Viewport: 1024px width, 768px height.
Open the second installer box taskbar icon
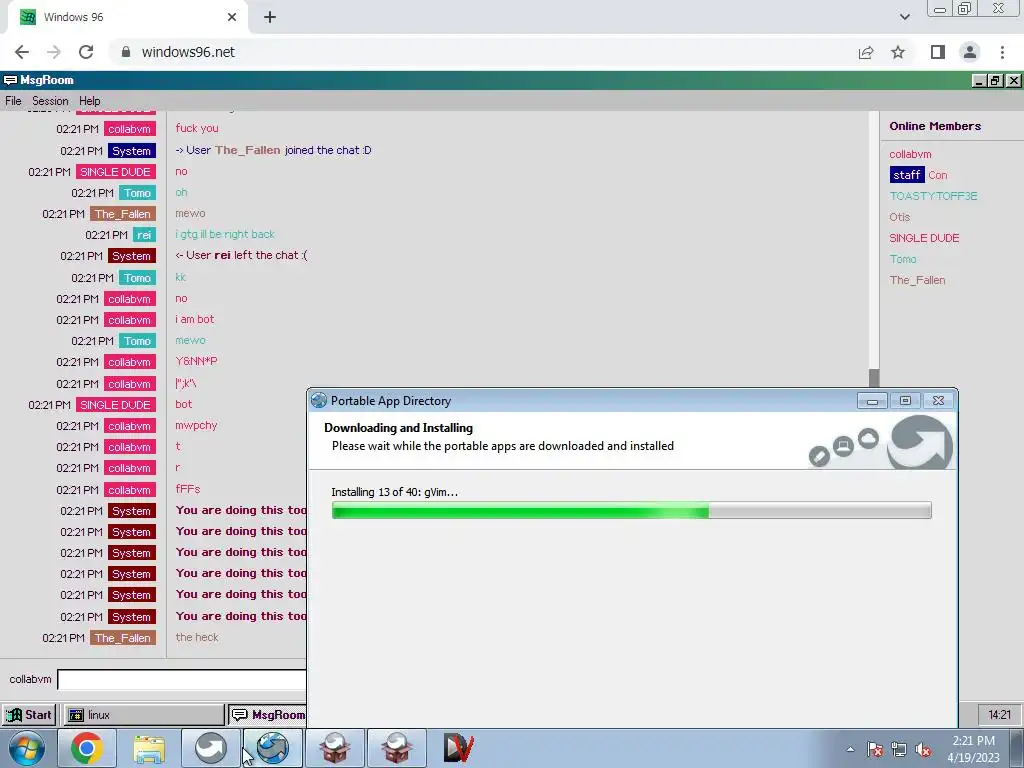(396, 748)
